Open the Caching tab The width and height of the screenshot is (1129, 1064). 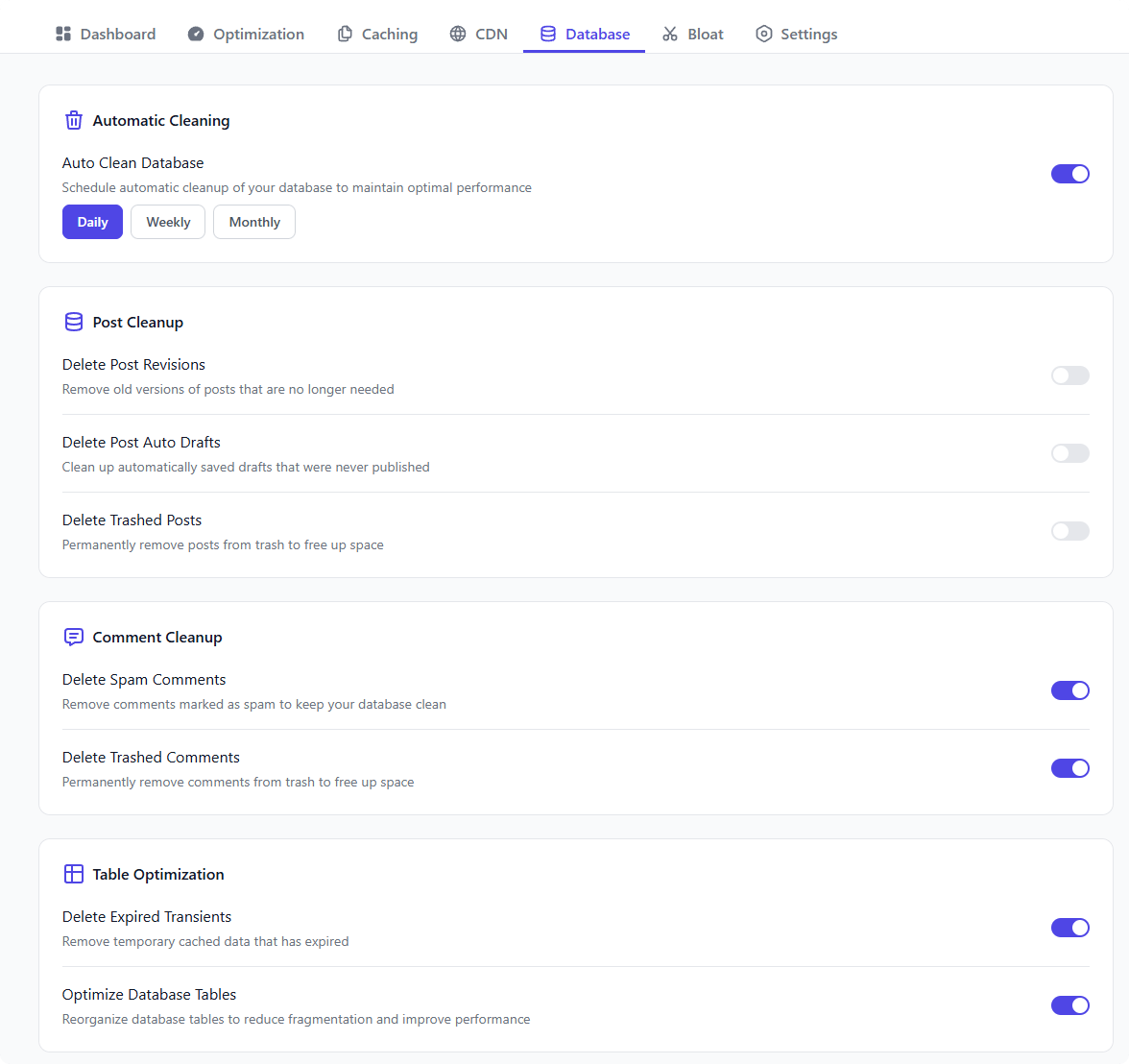377,34
